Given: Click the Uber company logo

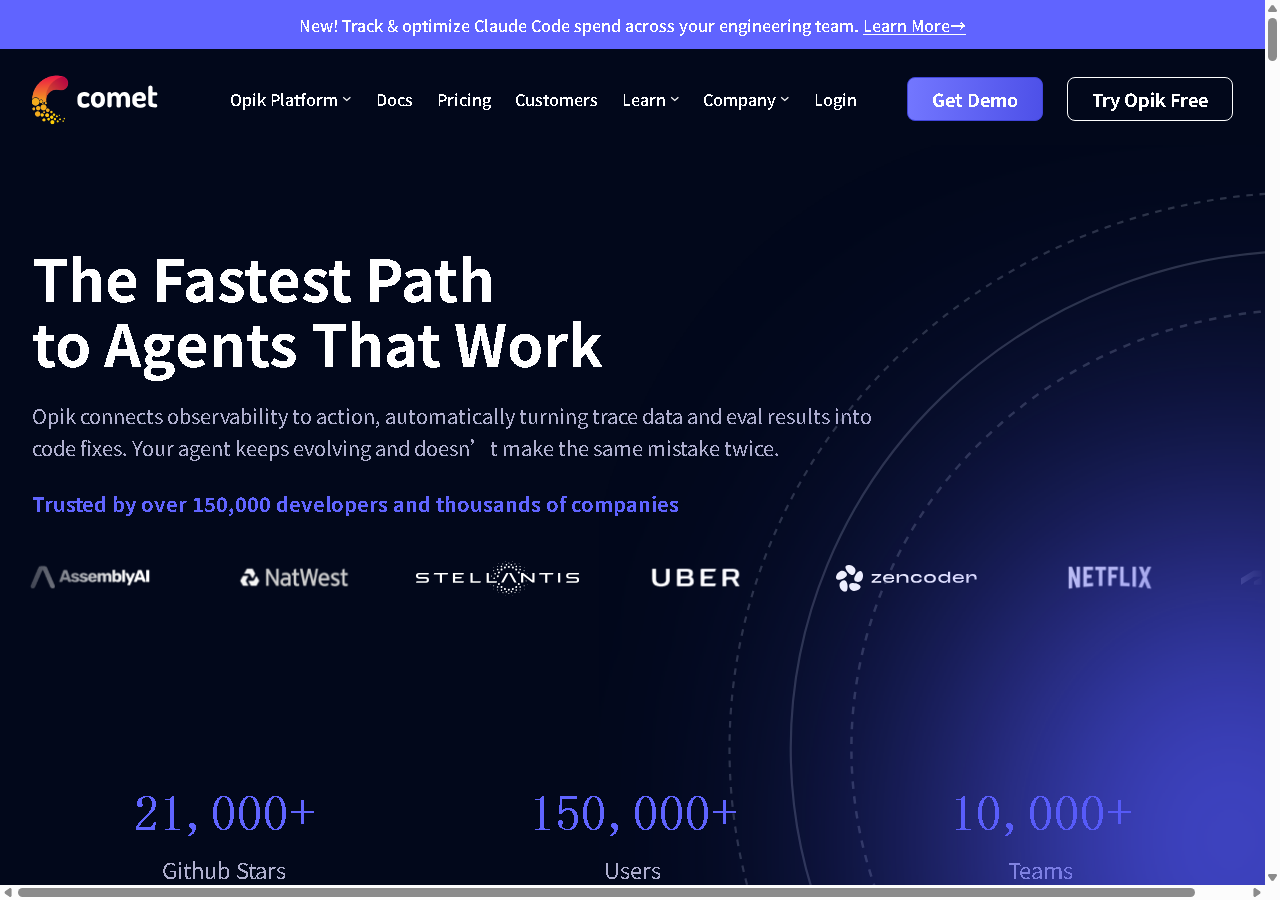Looking at the screenshot, I should point(696,577).
